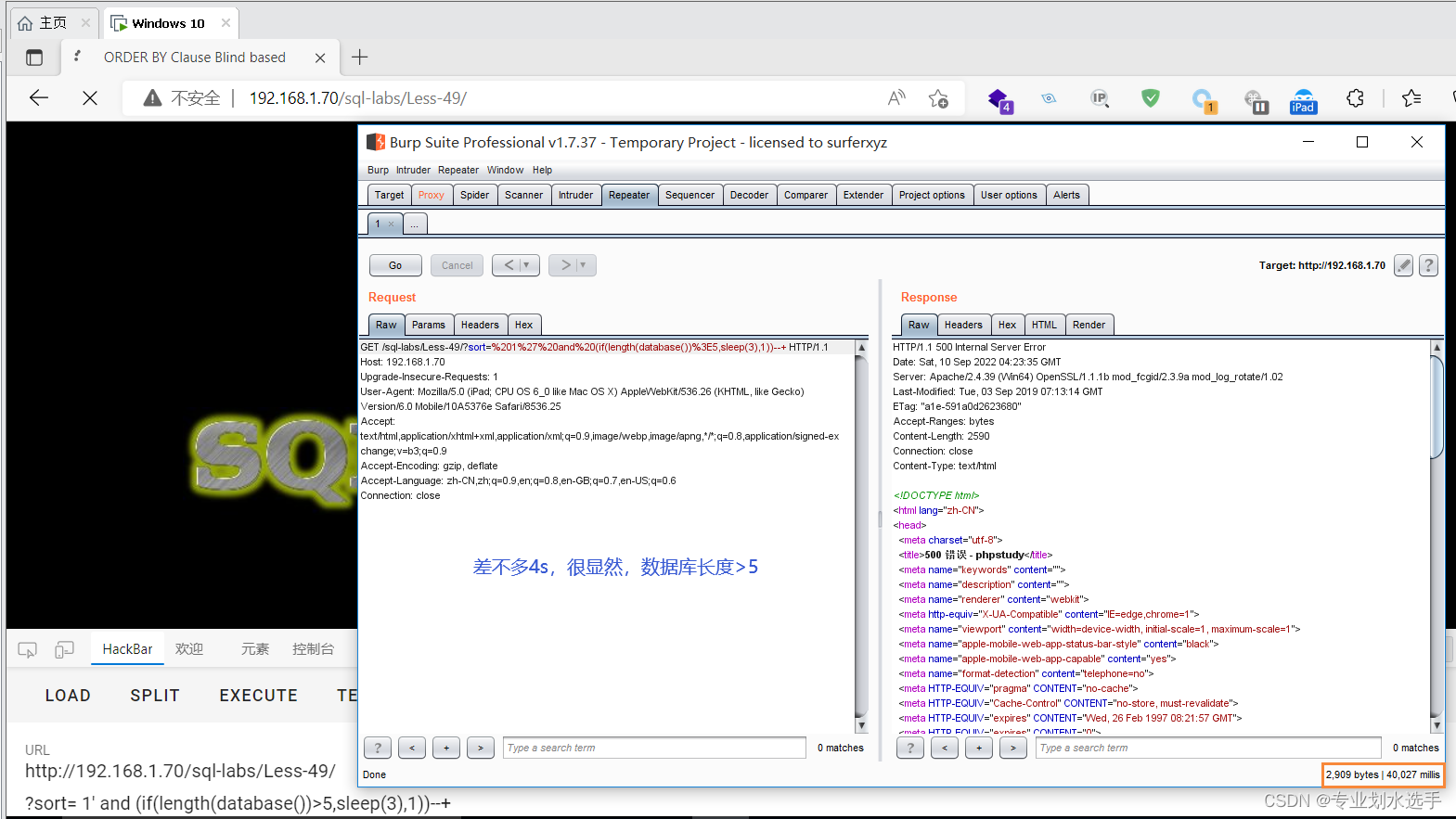Viewport: 1456px width, 819px height.
Task: Open the Help menu
Action: 542,170
